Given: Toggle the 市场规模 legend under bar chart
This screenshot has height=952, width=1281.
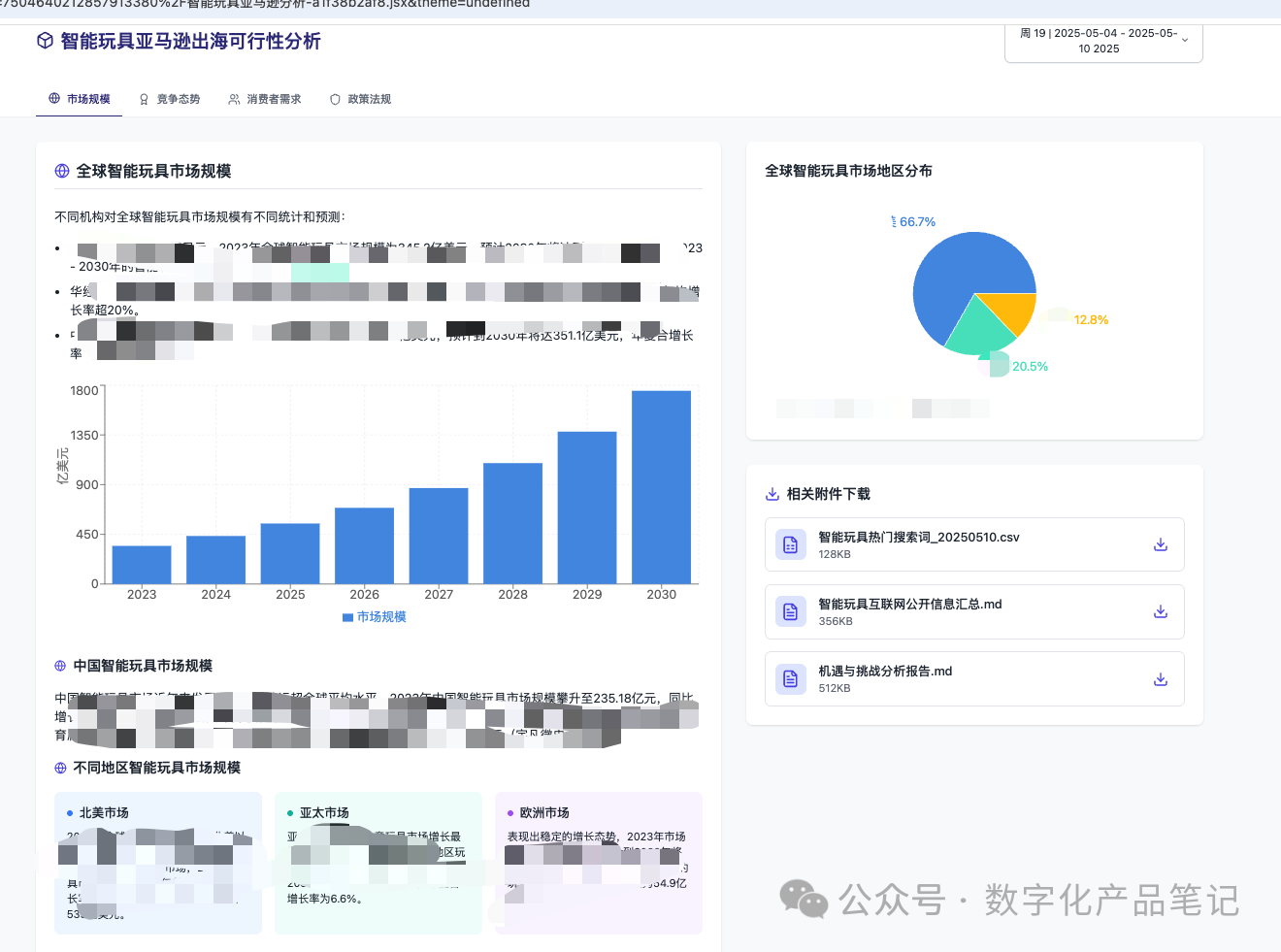Looking at the screenshot, I should tap(375, 617).
